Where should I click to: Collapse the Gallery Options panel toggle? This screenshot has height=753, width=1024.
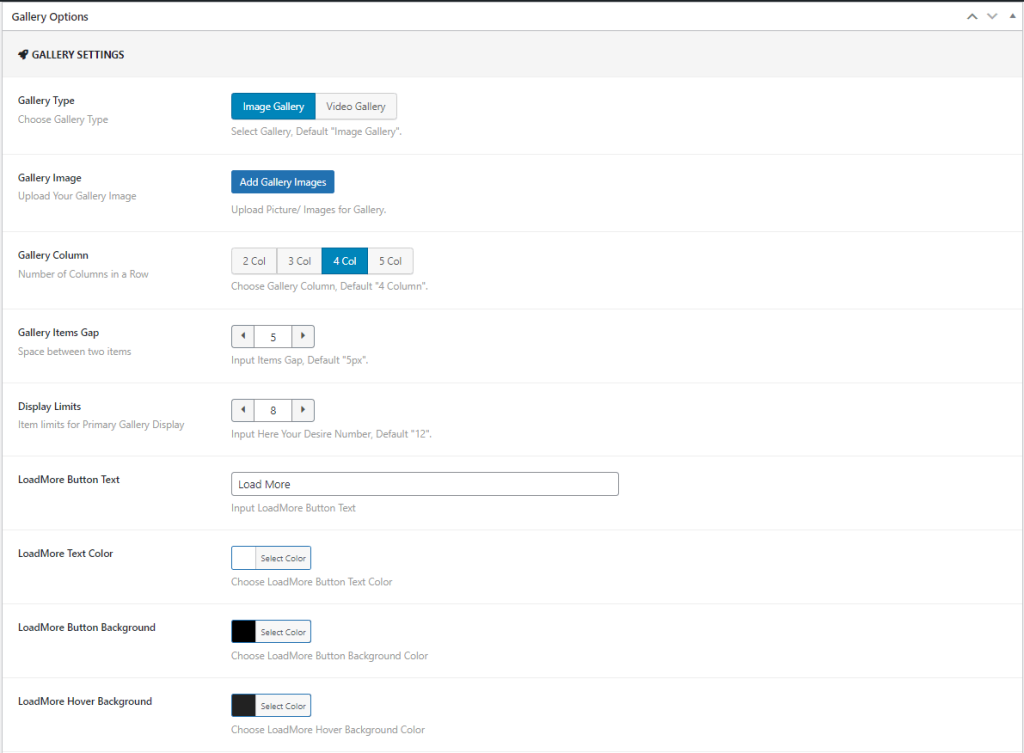click(1010, 17)
